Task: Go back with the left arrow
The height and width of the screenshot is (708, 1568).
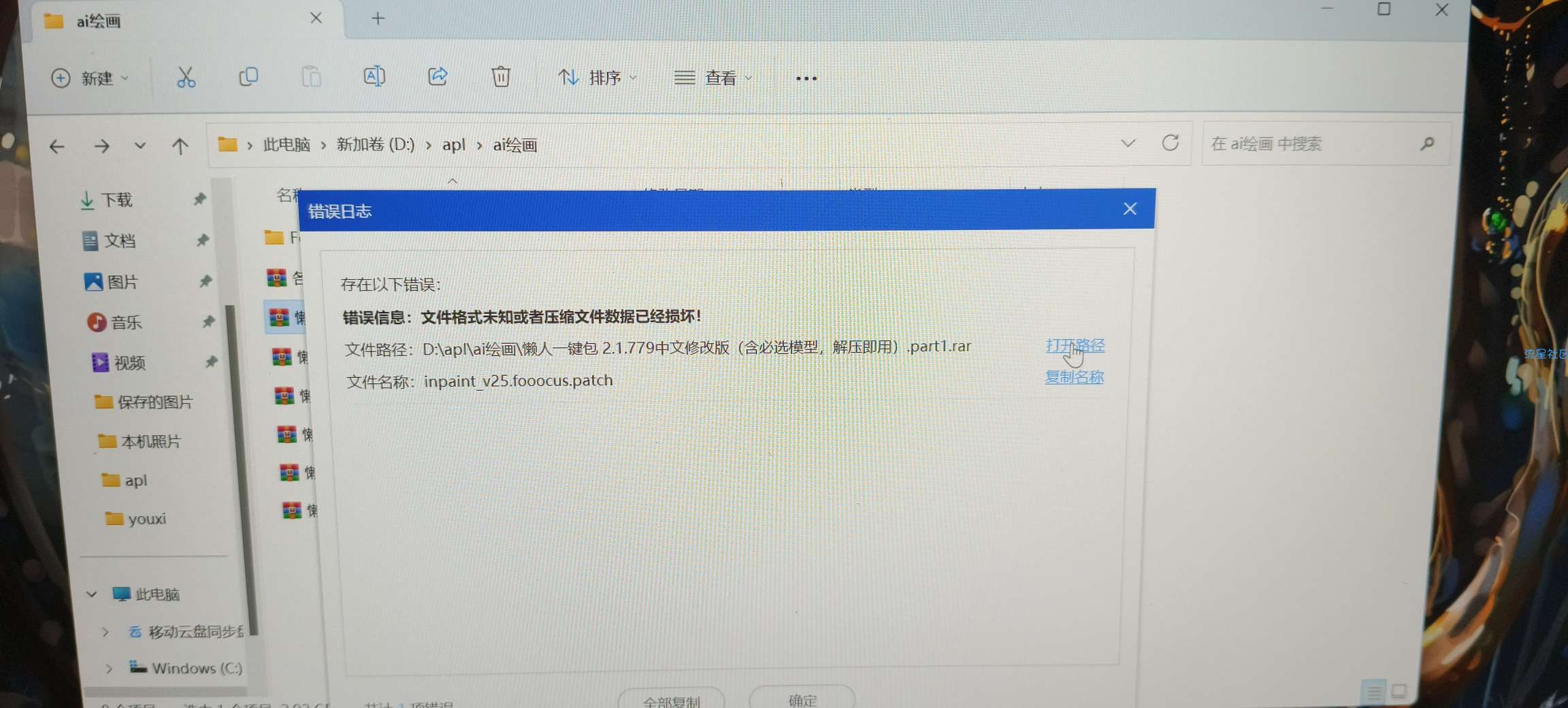Action: pyautogui.click(x=57, y=146)
